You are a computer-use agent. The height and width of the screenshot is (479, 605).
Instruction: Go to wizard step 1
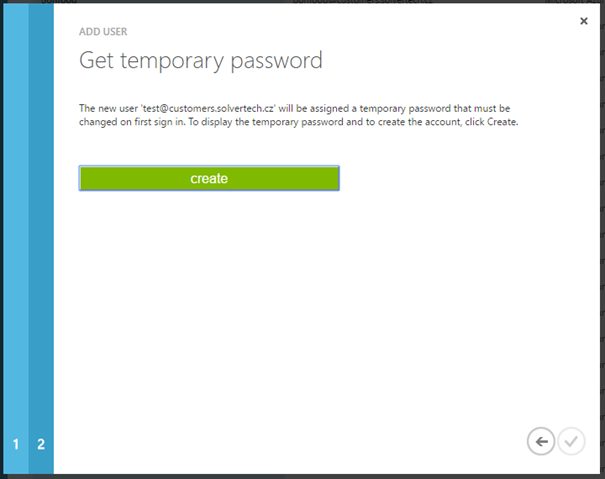[x=16, y=444]
